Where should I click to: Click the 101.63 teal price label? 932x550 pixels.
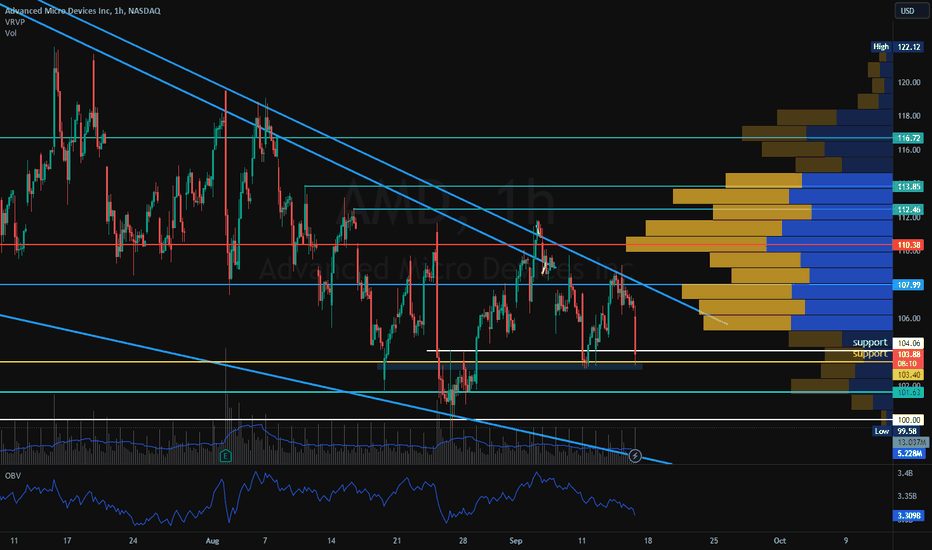click(x=909, y=392)
